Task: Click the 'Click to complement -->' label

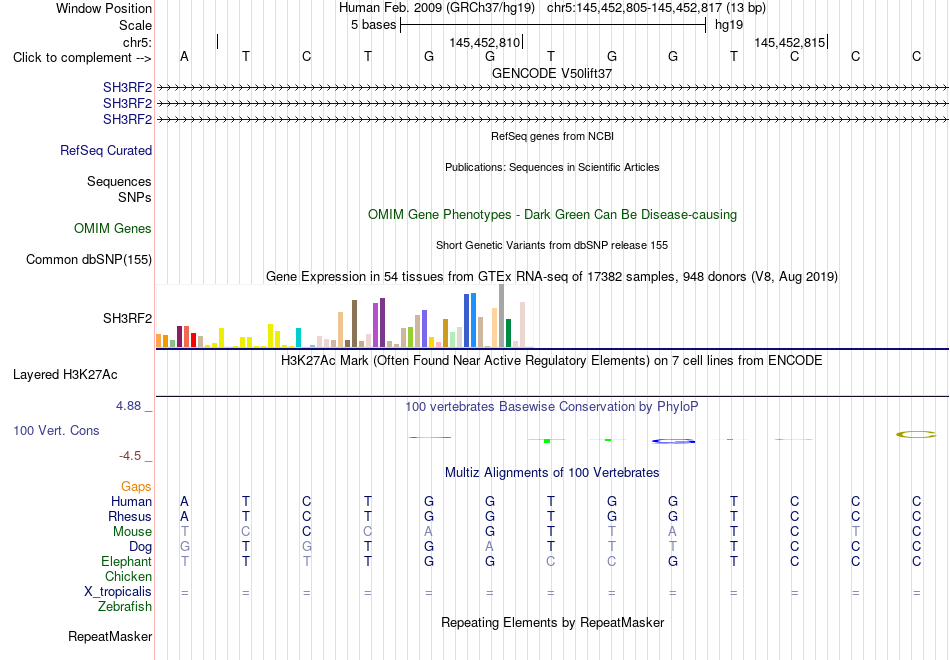Action: pos(82,58)
